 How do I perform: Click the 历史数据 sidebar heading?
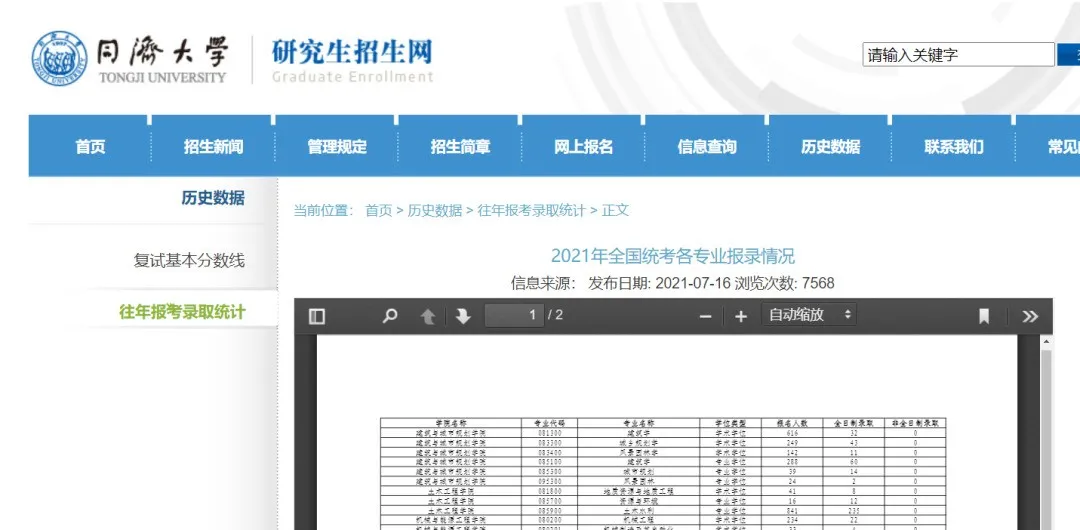213,198
